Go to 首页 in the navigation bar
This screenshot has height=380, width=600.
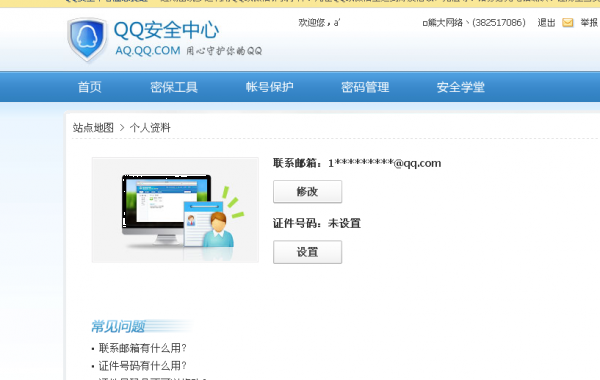pyautogui.click(x=90, y=87)
